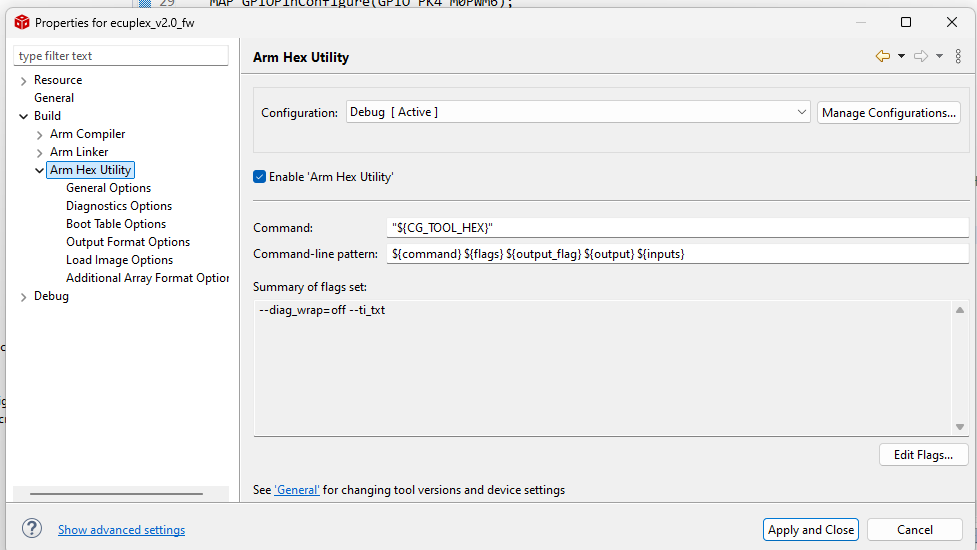Image resolution: width=977 pixels, height=550 pixels.
Task: Click the yellow back navigation arrow
Action: point(882,56)
